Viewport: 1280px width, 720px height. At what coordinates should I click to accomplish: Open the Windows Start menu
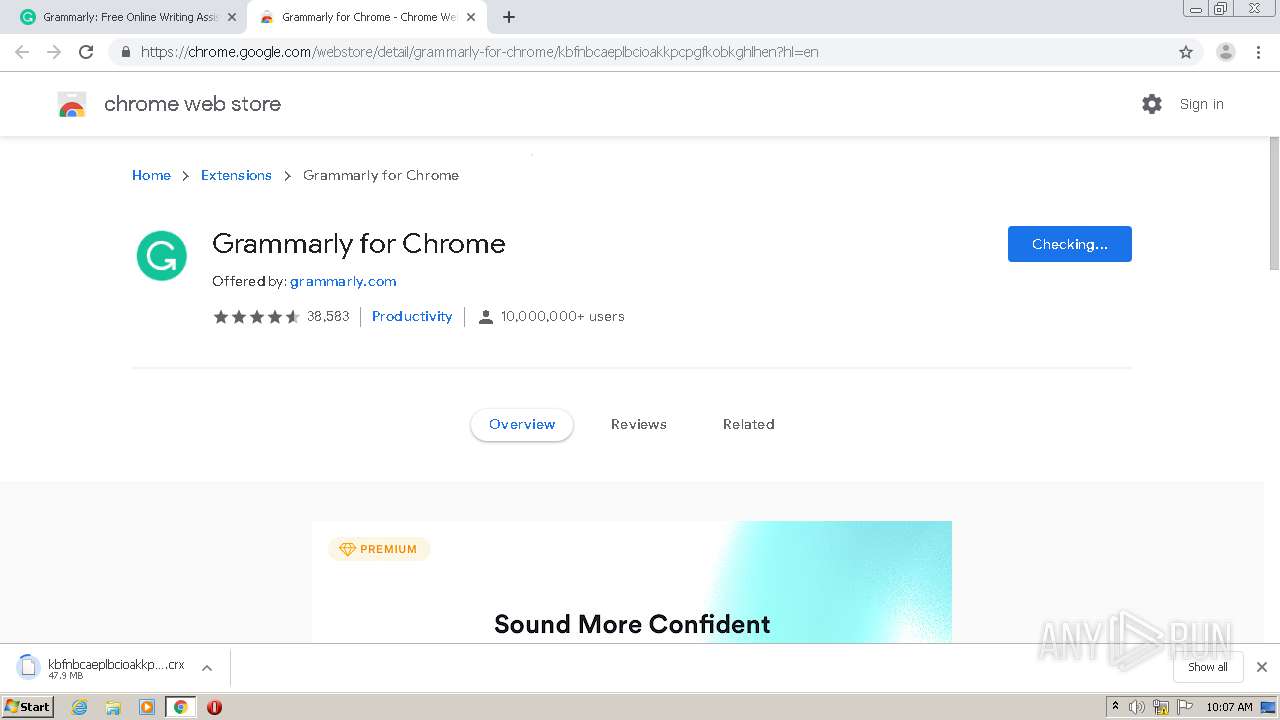pos(28,706)
